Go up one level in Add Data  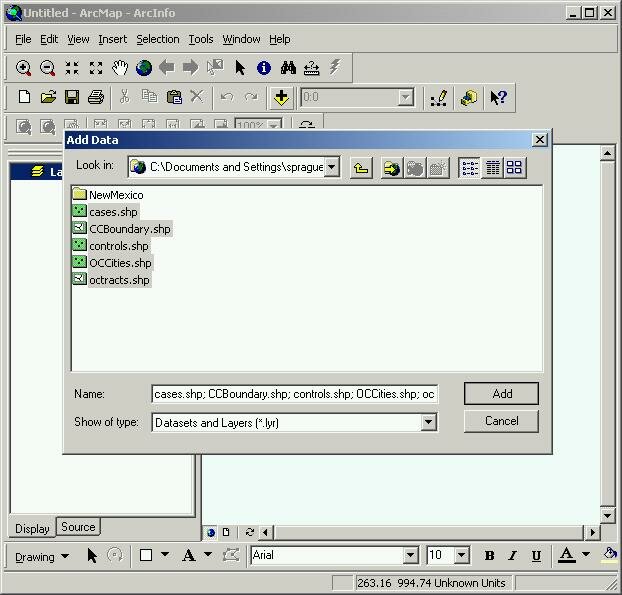click(x=361, y=168)
